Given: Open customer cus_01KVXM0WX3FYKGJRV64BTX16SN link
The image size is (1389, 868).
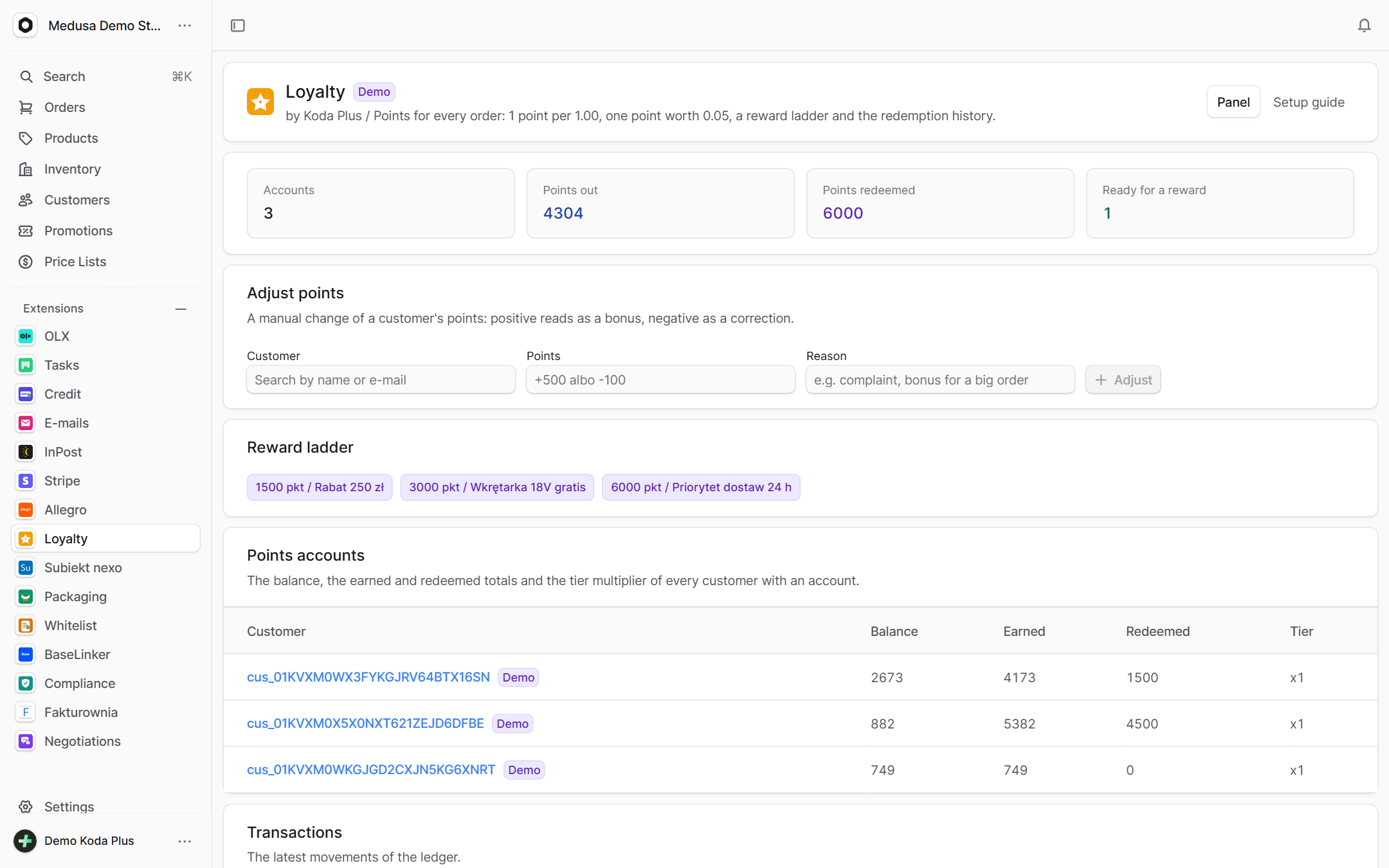Looking at the screenshot, I should click(368, 677).
